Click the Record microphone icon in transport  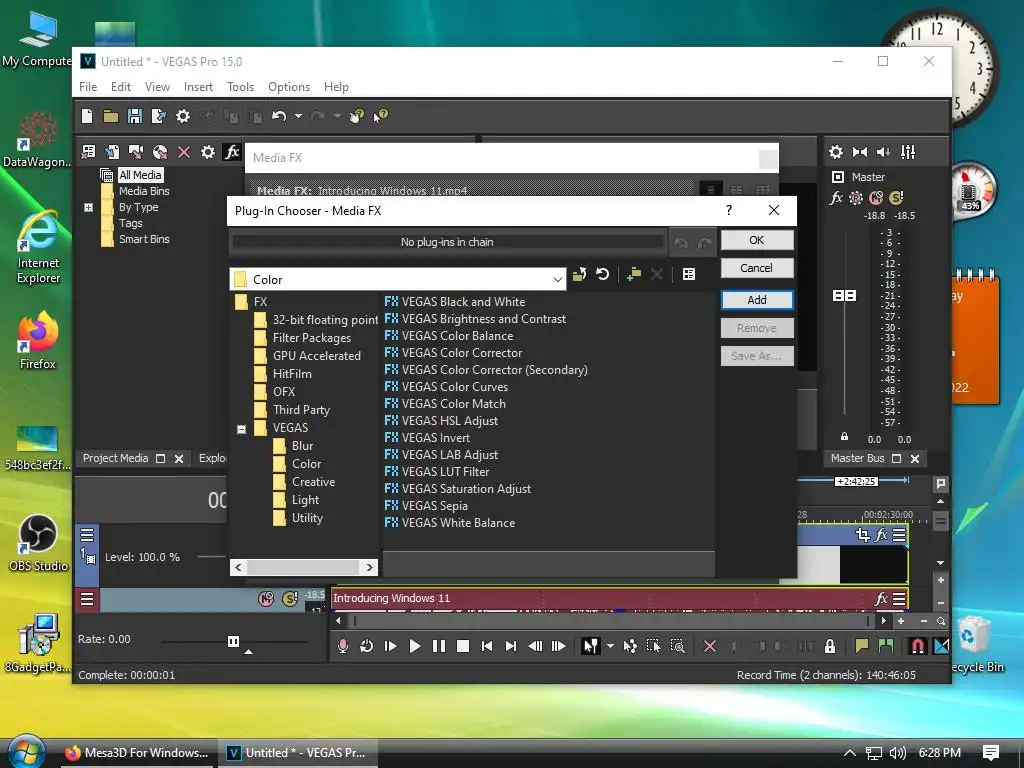tap(343, 647)
